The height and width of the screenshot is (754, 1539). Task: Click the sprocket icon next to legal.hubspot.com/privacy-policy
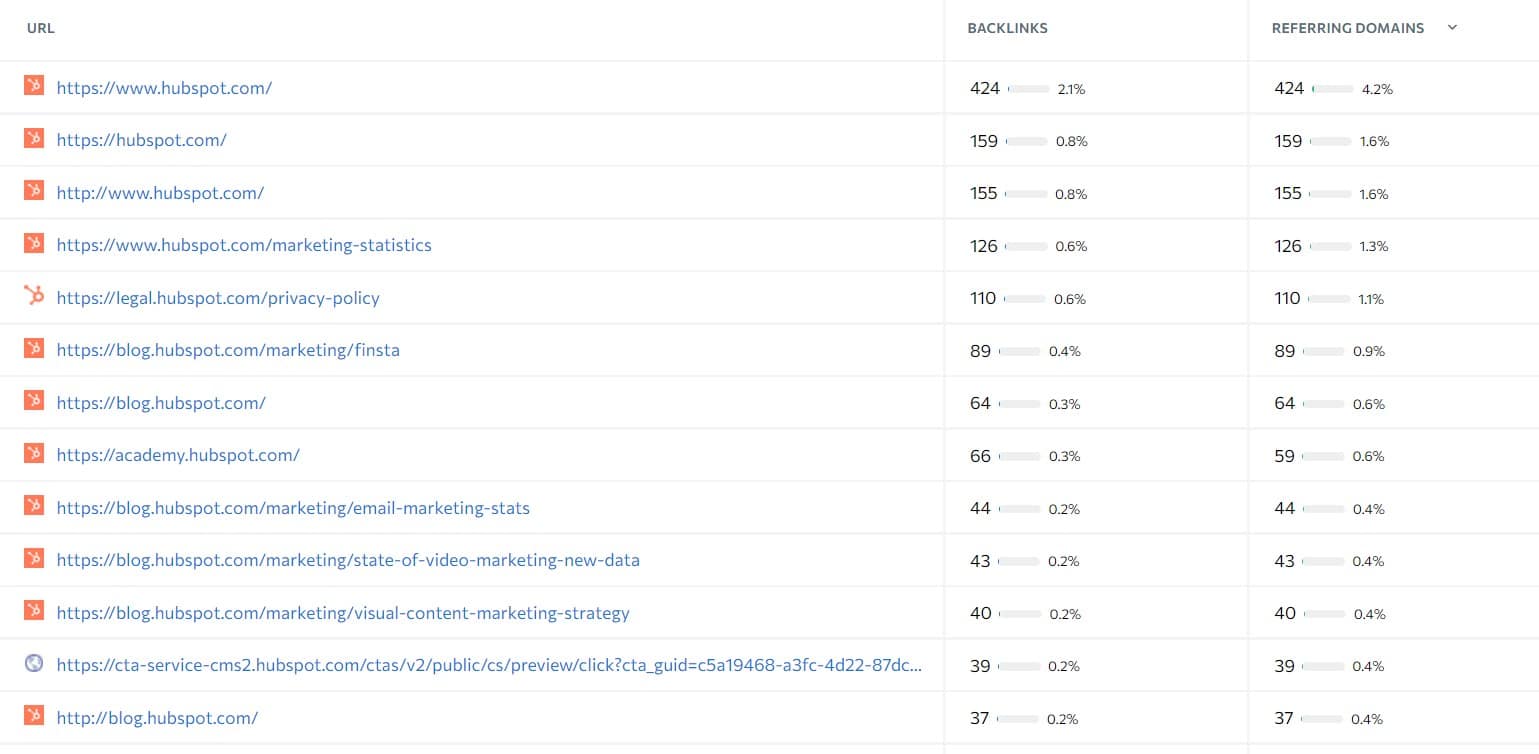pos(34,296)
